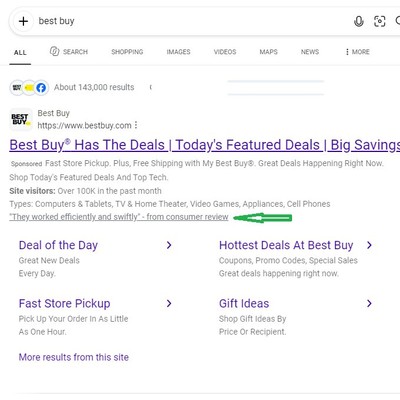The height and width of the screenshot is (400, 400).
Task: Click Great deals happening right now text
Action: pos(279,274)
